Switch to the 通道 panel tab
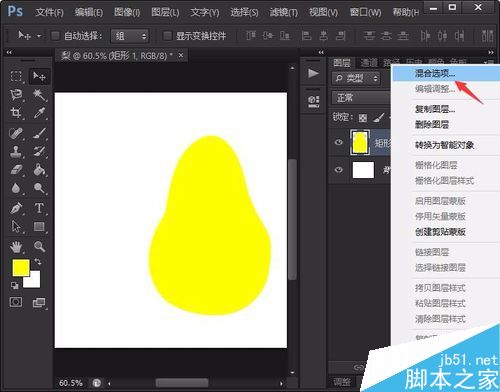 point(369,63)
